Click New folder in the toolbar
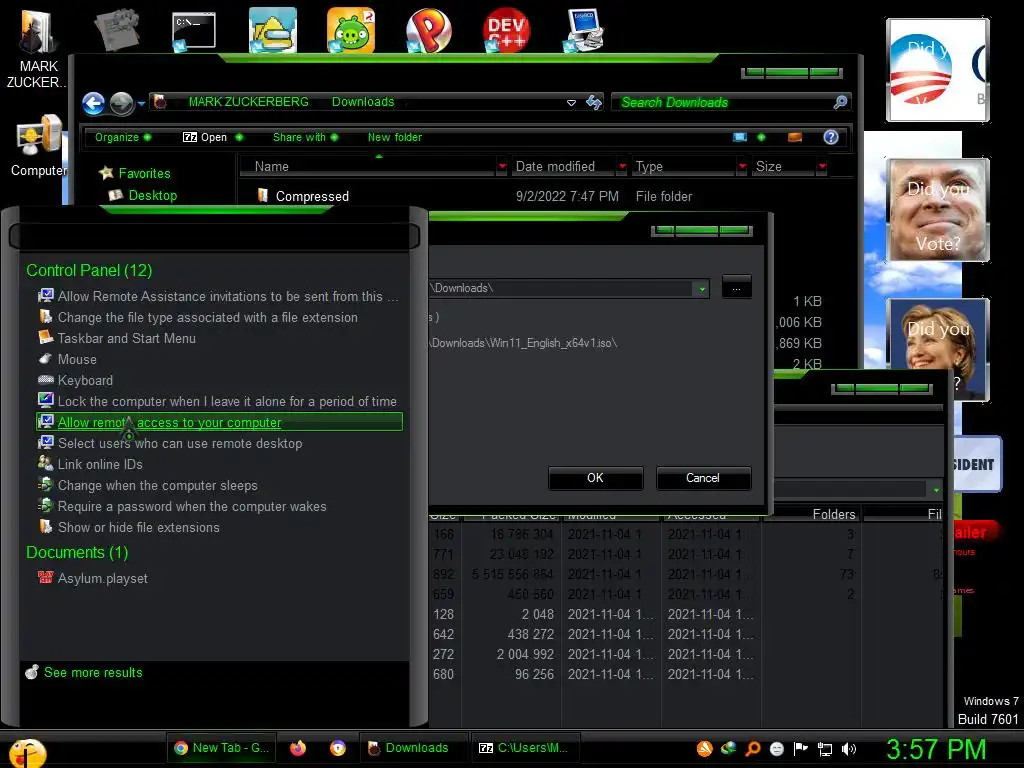The image size is (1024, 768). 394,137
